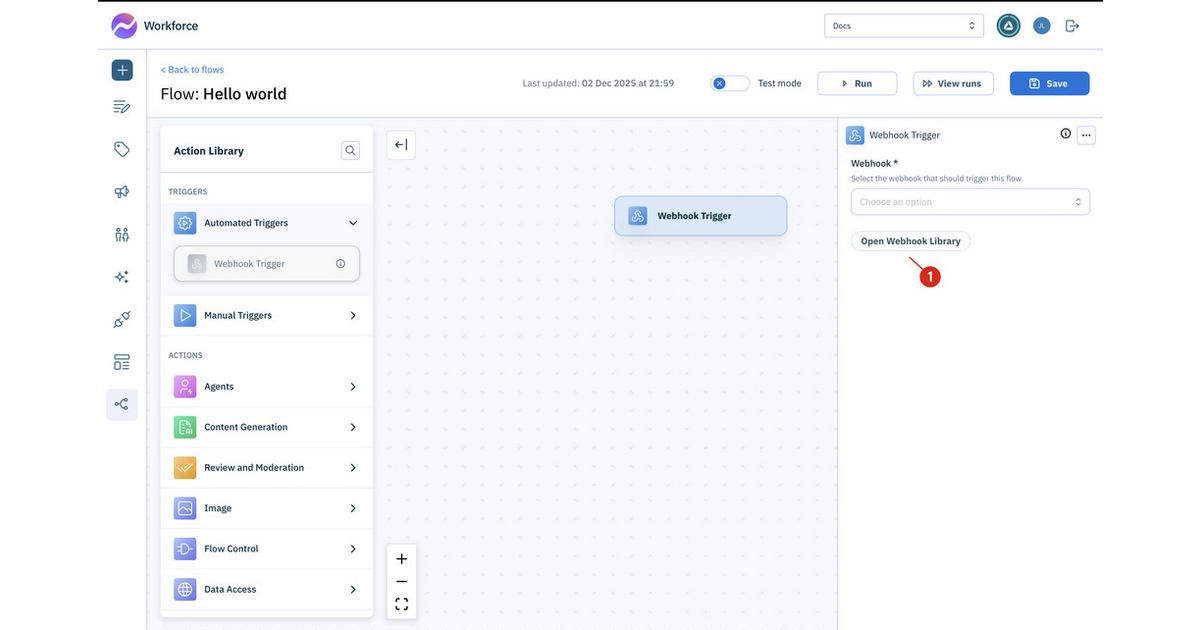Image resolution: width=1200 pixels, height=630 pixels.
Task: Click the Agents purple icon
Action: 185,386
